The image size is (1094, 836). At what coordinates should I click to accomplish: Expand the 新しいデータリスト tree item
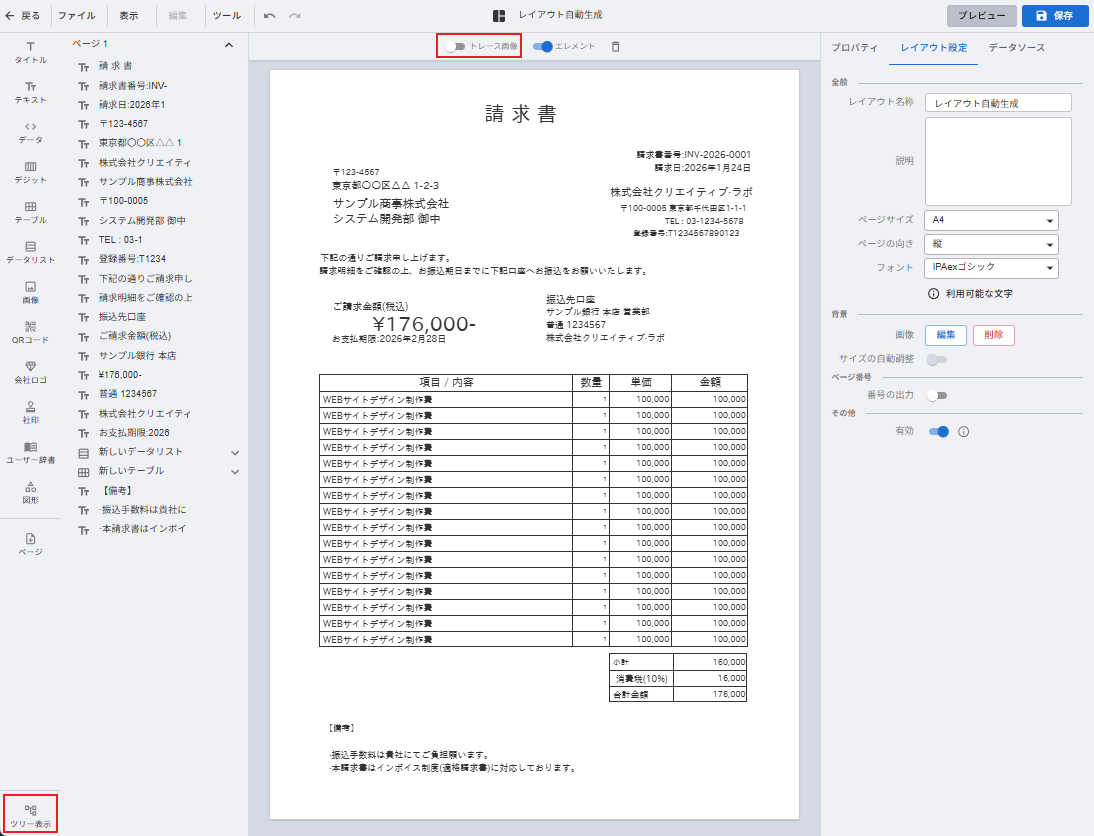[235, 452]
